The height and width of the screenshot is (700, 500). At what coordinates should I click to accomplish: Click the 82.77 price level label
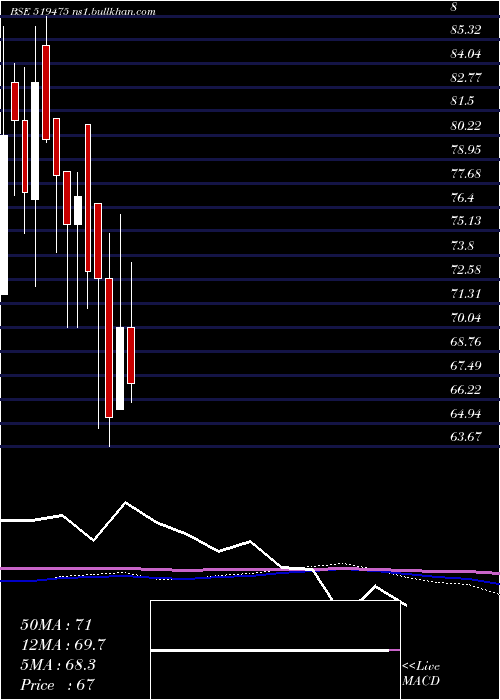pos(466,78)
